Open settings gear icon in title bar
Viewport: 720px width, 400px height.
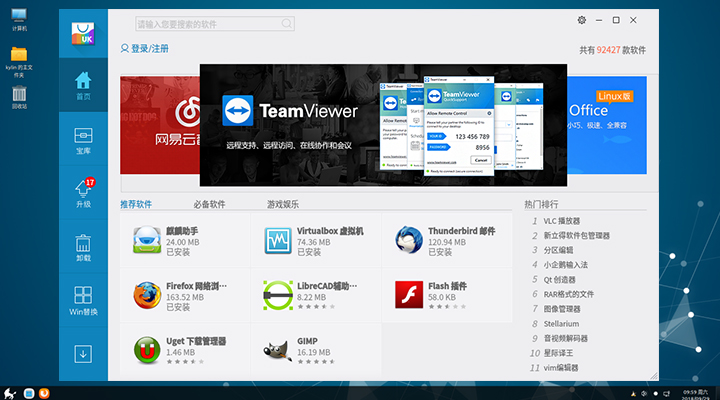582,20
